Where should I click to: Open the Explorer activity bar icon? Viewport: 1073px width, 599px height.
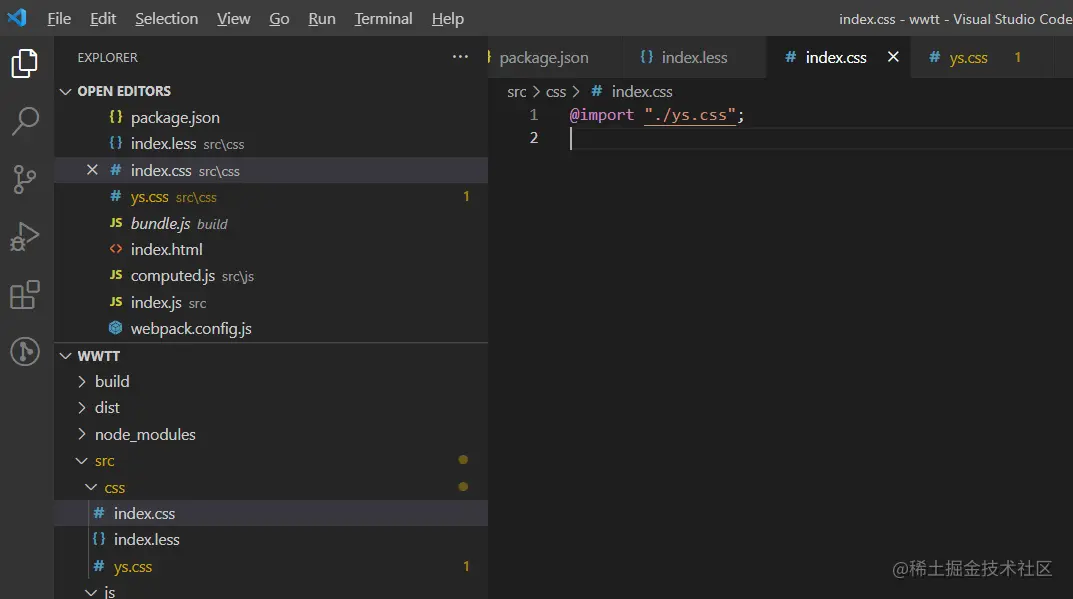[x=24, y=64]
